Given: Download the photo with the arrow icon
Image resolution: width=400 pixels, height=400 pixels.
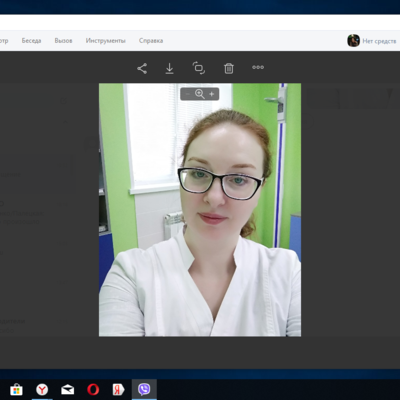Looking at the screenshot, I should point(169,68).
